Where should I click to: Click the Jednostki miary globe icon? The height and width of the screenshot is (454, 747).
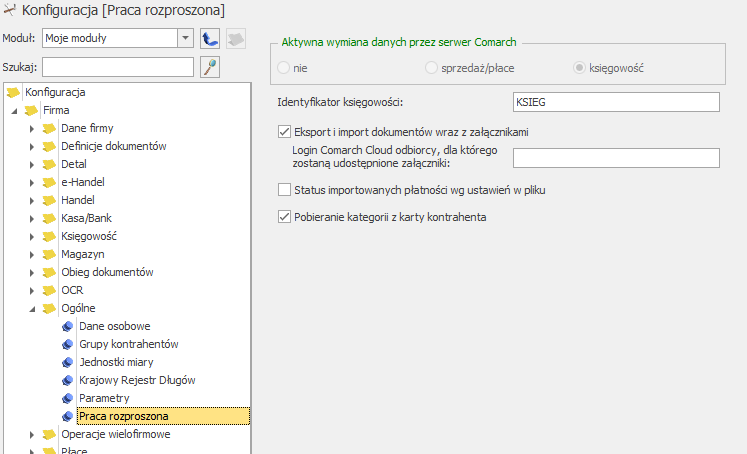(67, 362)
